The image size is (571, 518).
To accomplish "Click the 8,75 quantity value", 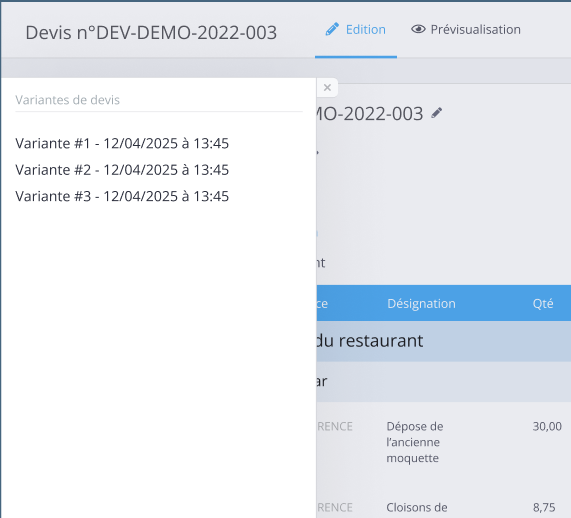I will click(x=544, y=507).
